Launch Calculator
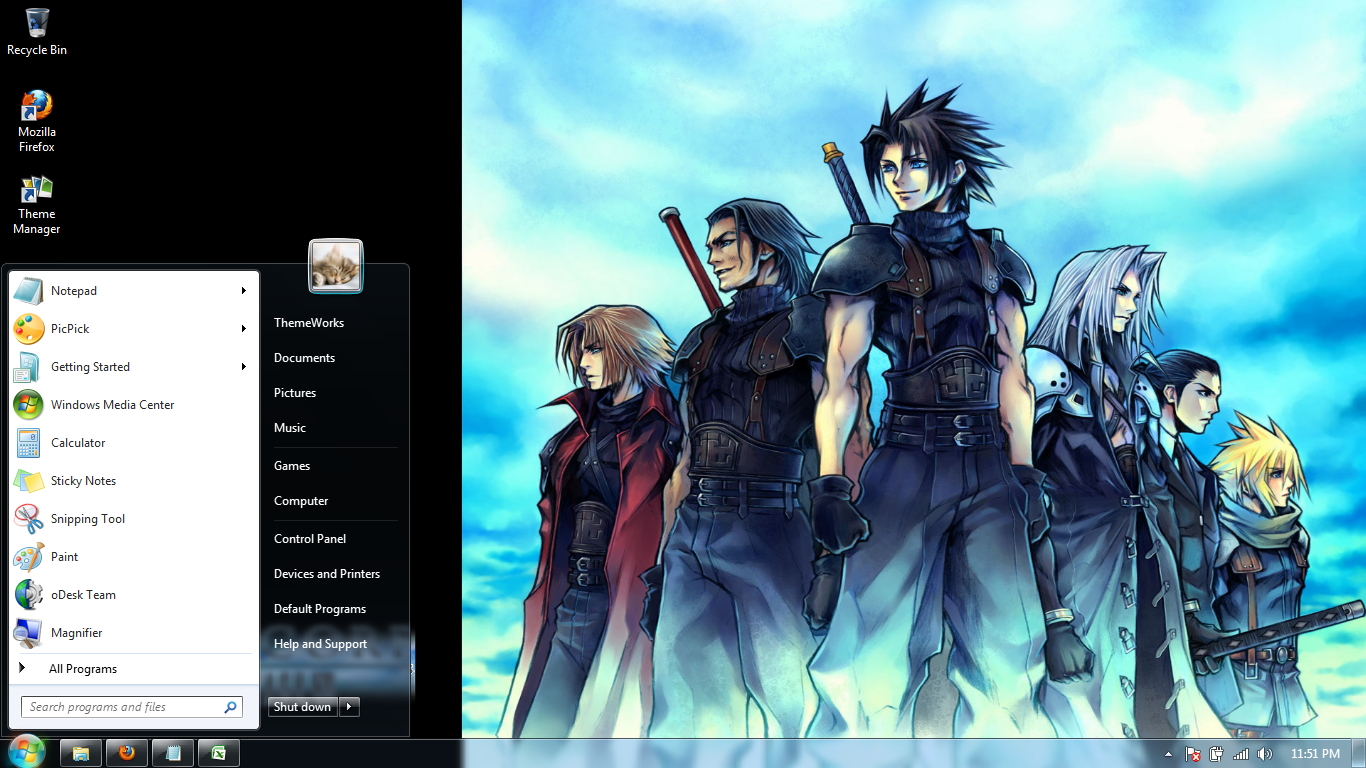Image resolution: width=1366 pixels, height=768 pixels. (x=78, y=443)
